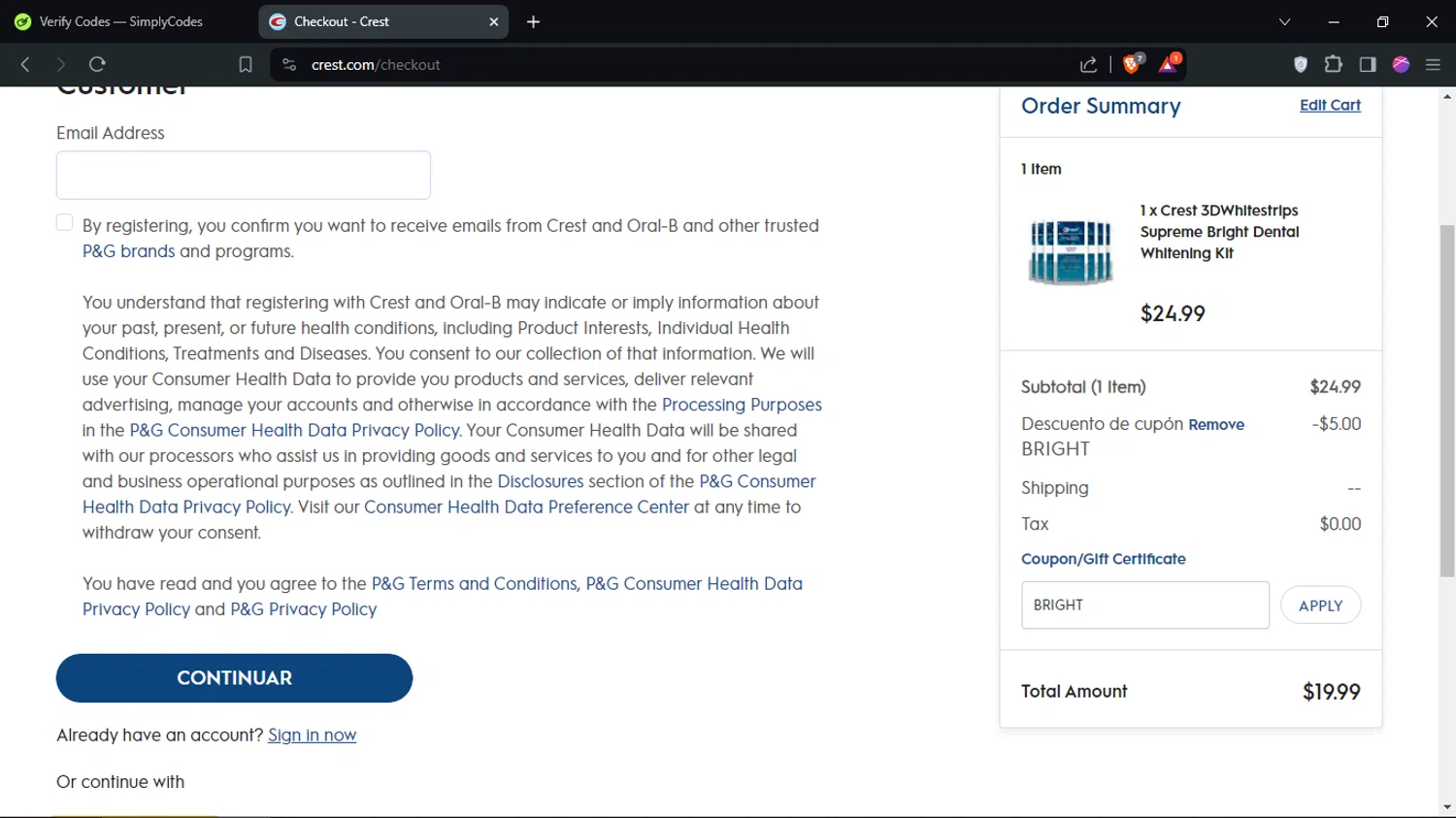Go back to the previous page
The height and width of the screenshot is (818, 1456).
pyautogui.click(x=25, y=64)
